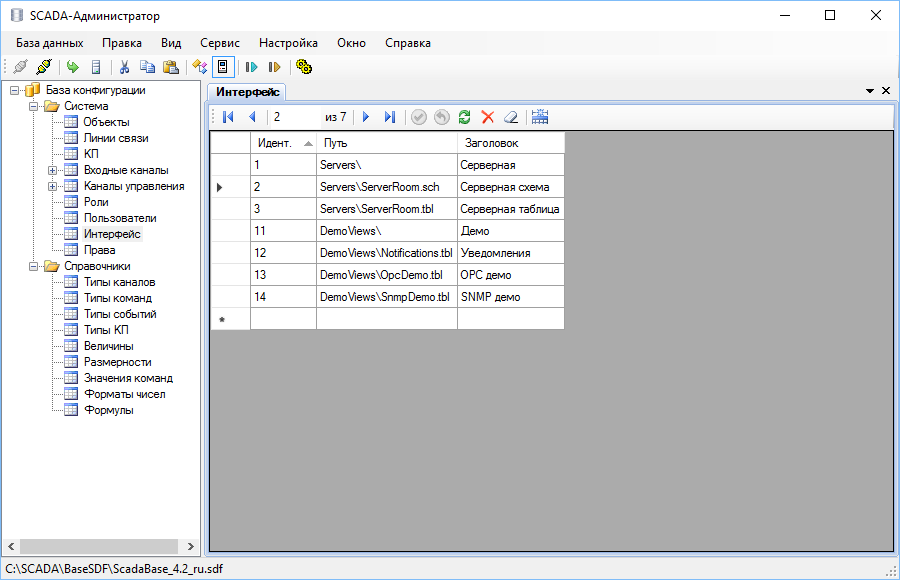900x580 pixels.
Task: Open the Сервис menu
Action: [x=220, y=43]
